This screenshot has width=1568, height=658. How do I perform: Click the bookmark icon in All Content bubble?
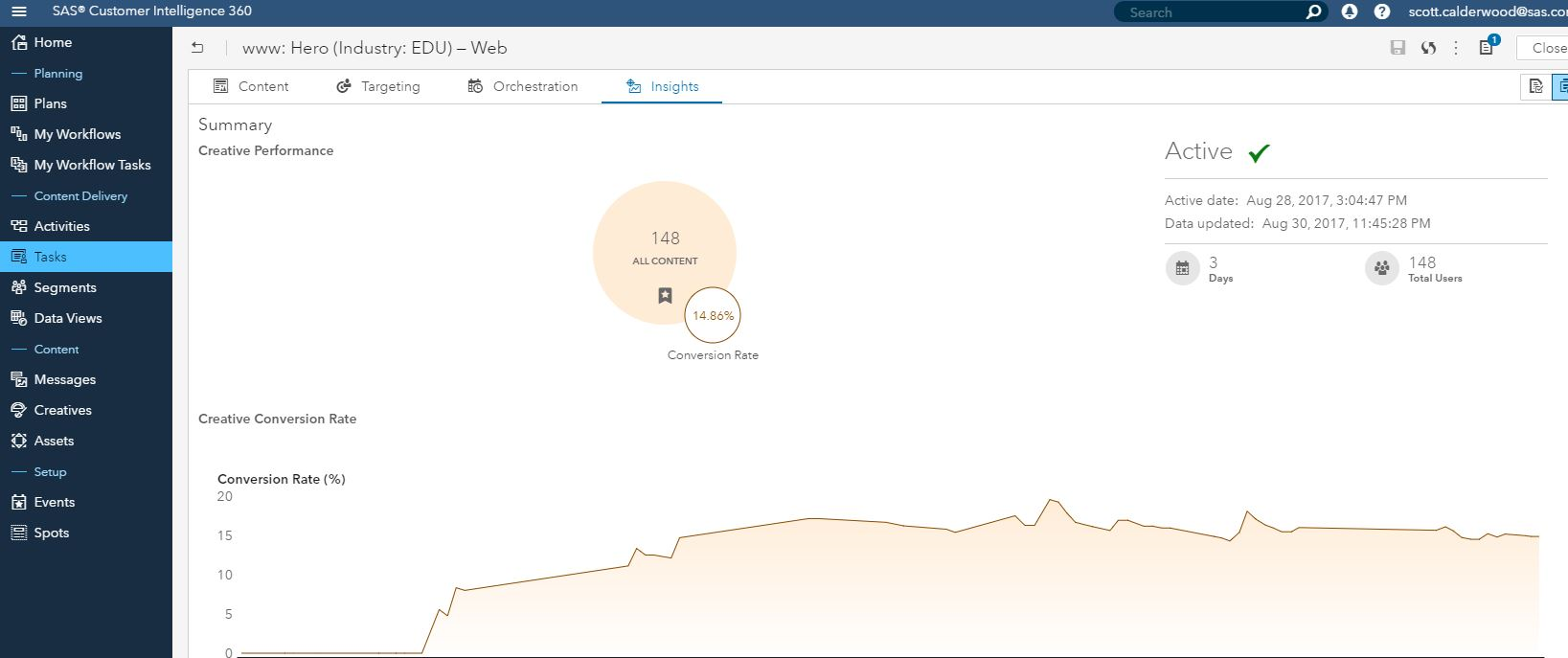pyautogui.click(x=665, y=295)
